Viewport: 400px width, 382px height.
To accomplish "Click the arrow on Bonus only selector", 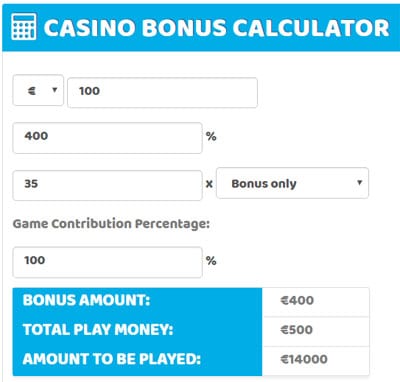I will click(x=359, y=182).
